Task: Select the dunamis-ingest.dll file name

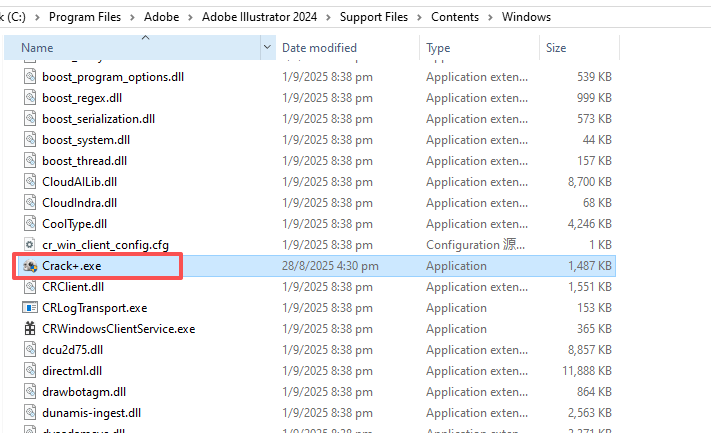Action: click(x=91, y=413)
